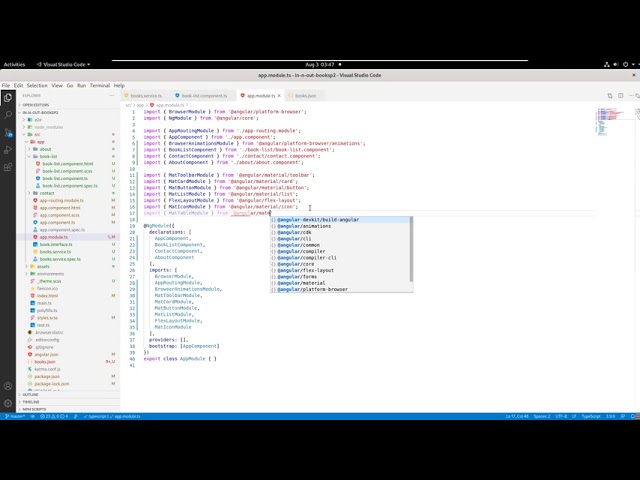
Task: Open the File menu
Action: pyautogui.click(x=6, y=85)
